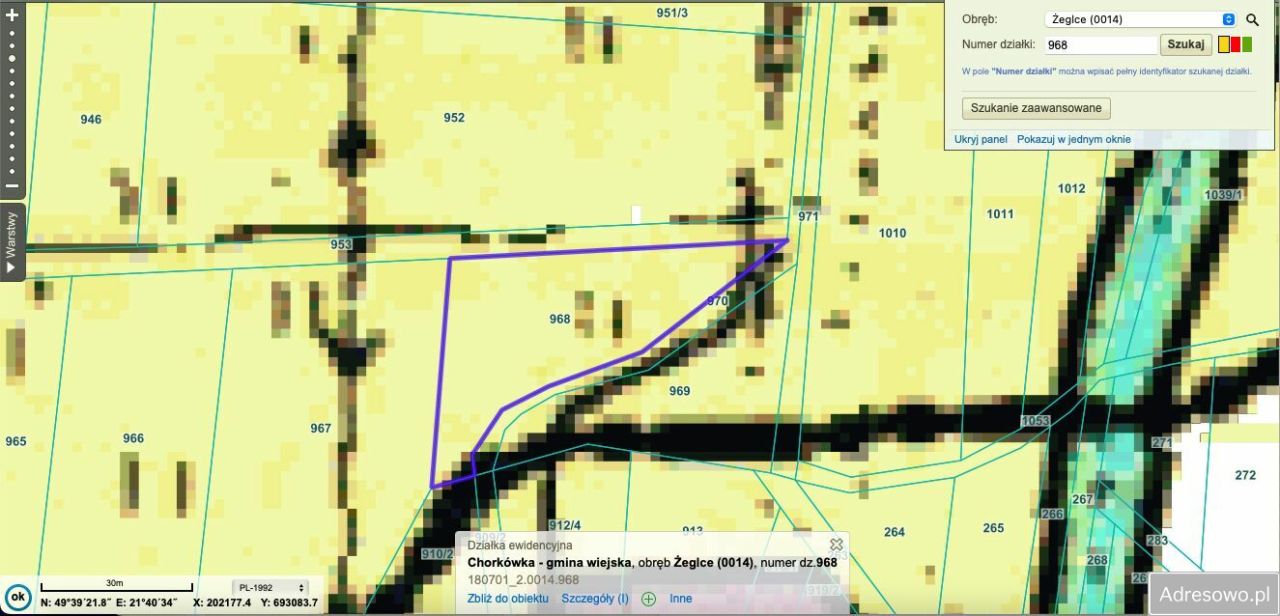Open Szukanie zaawansowane advanced search
The image size is (1280, 616).
1036,108
